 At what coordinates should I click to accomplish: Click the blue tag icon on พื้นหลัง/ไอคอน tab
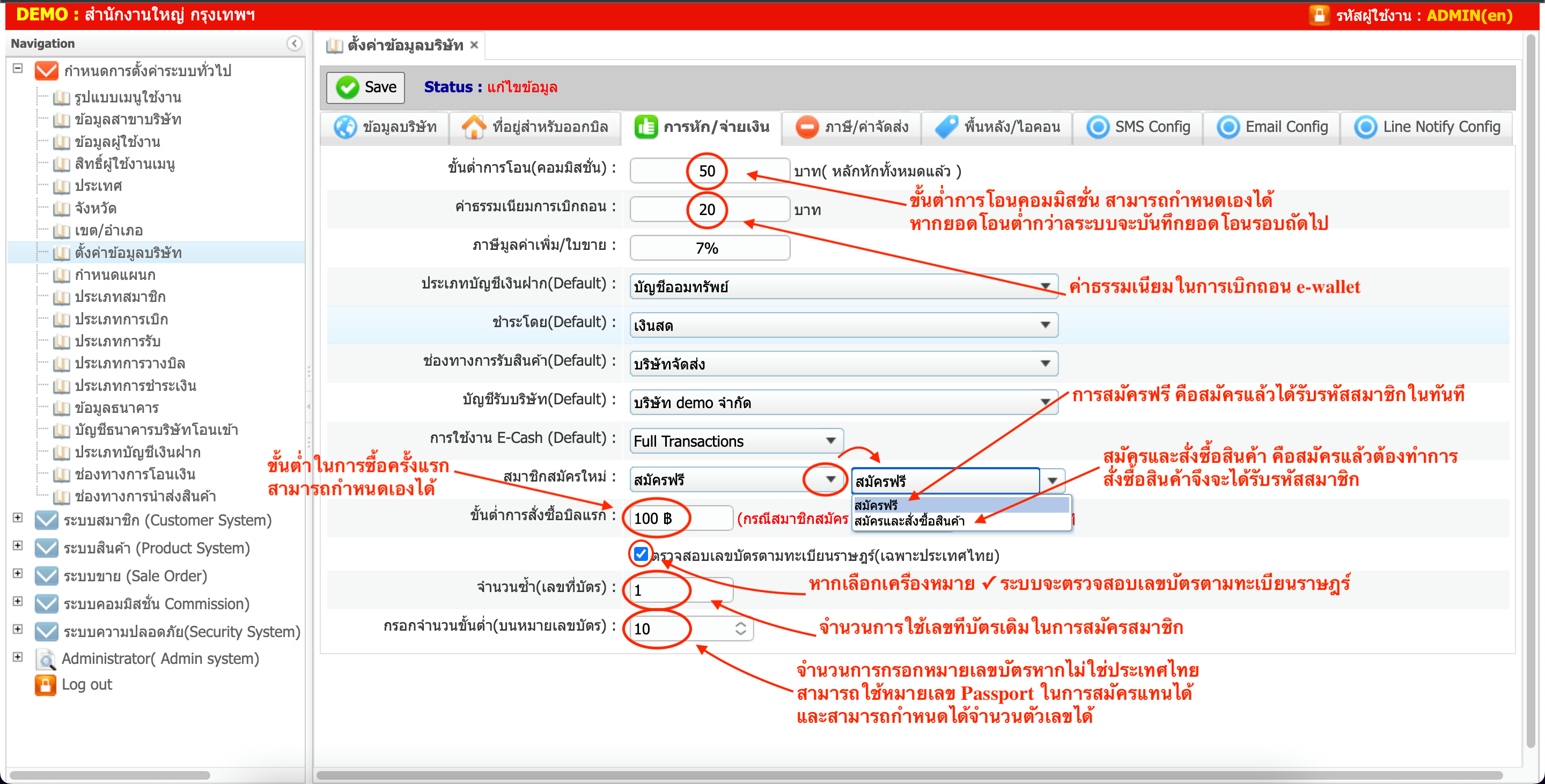946,127
